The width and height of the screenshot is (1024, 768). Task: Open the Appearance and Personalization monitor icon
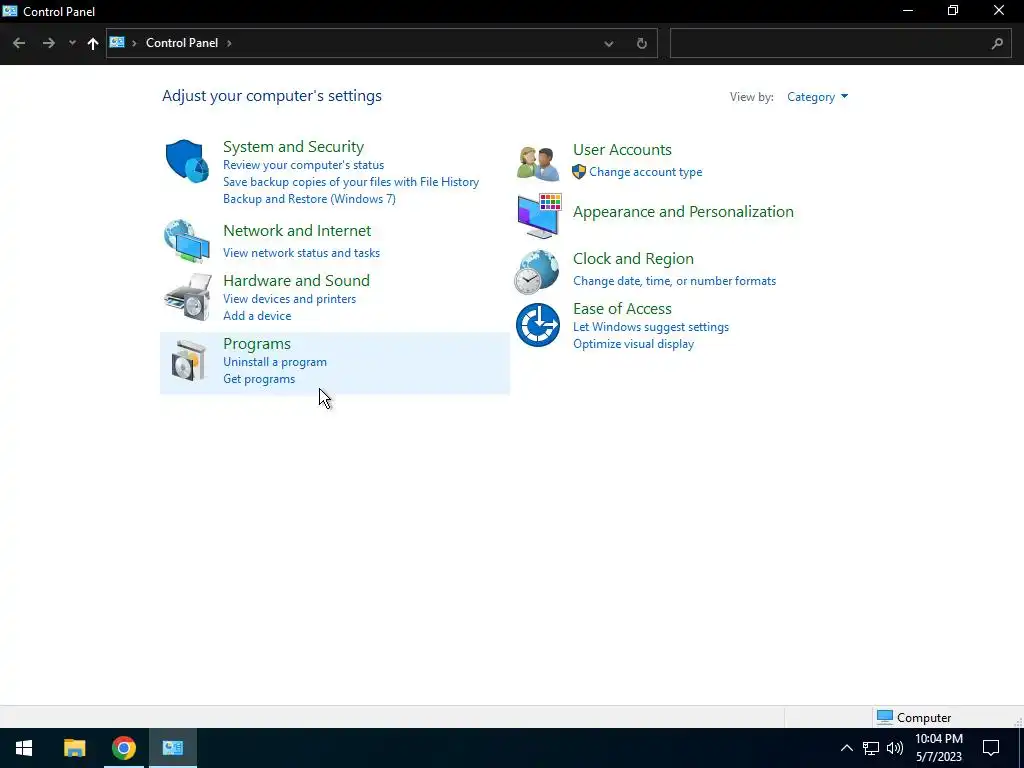pos(539,216)
